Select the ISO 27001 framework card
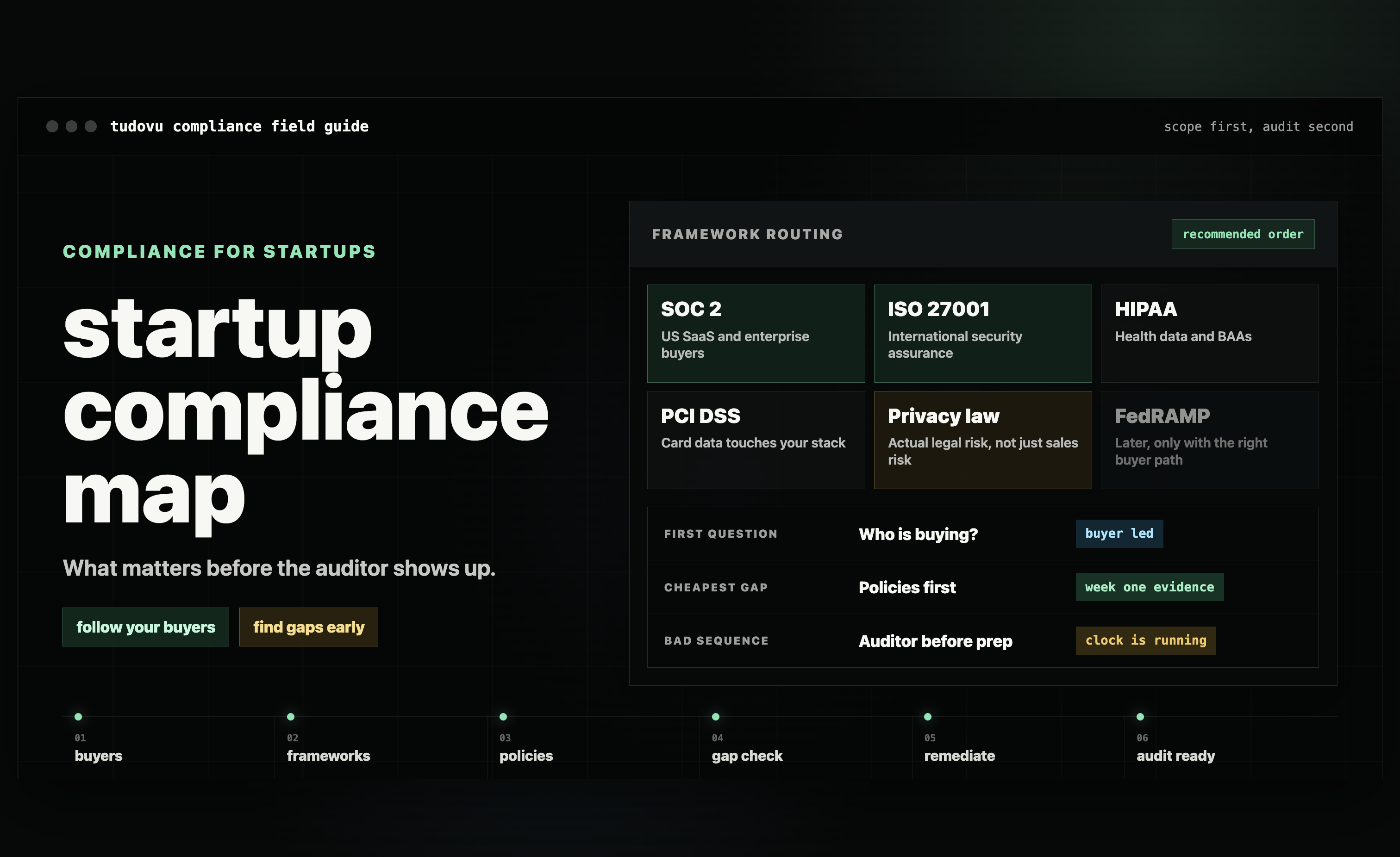The image size is (1400, 857). (982, 333)
